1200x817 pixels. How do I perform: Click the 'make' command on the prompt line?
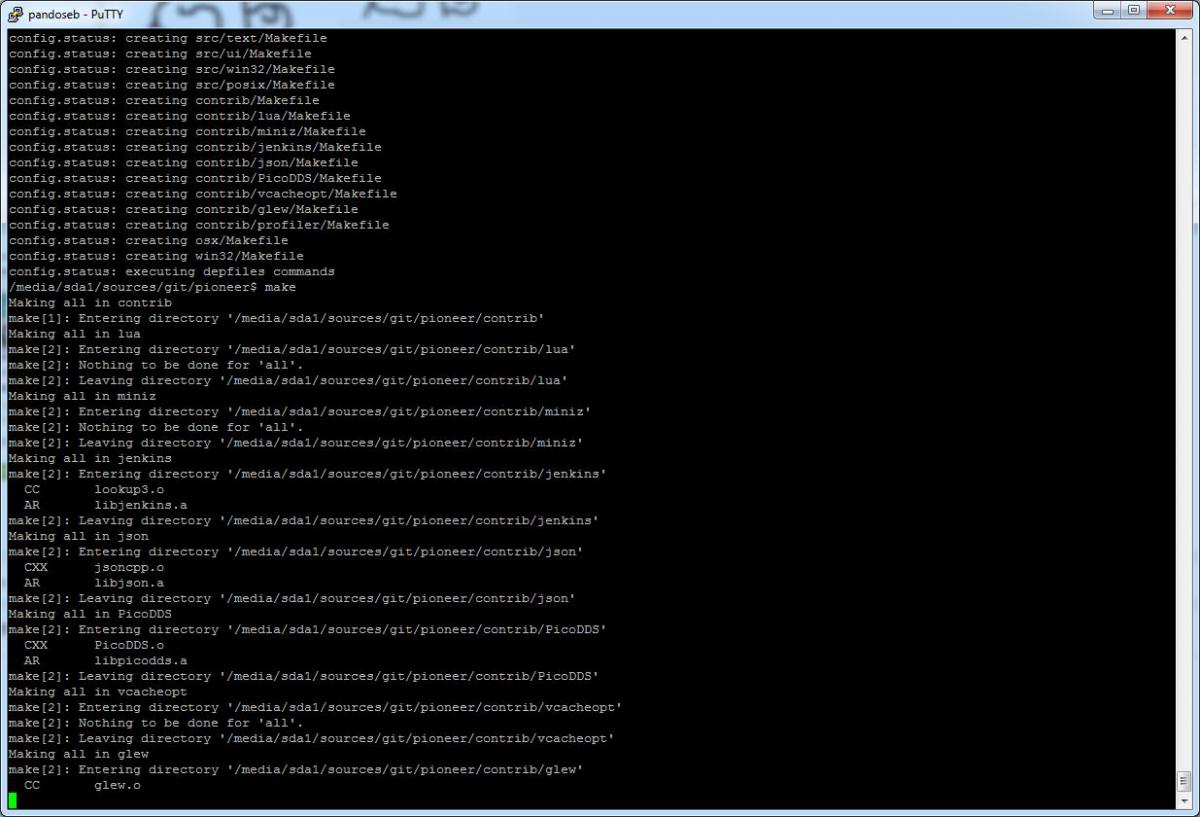point(280,287)
